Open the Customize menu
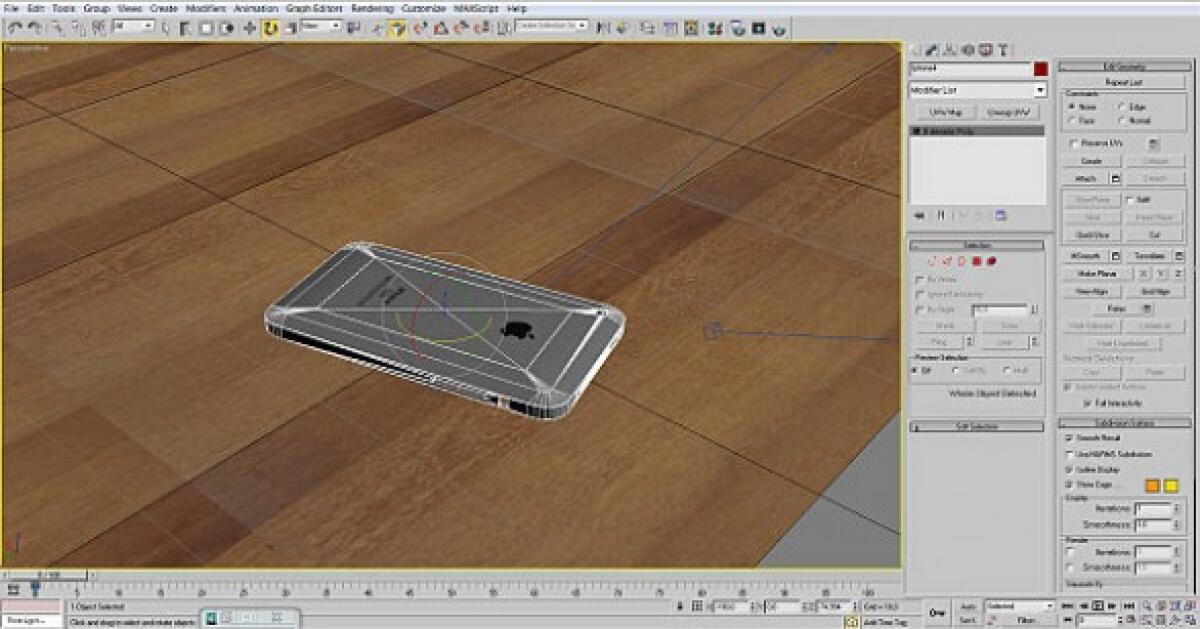The image size is (1200, 629). 424,8
